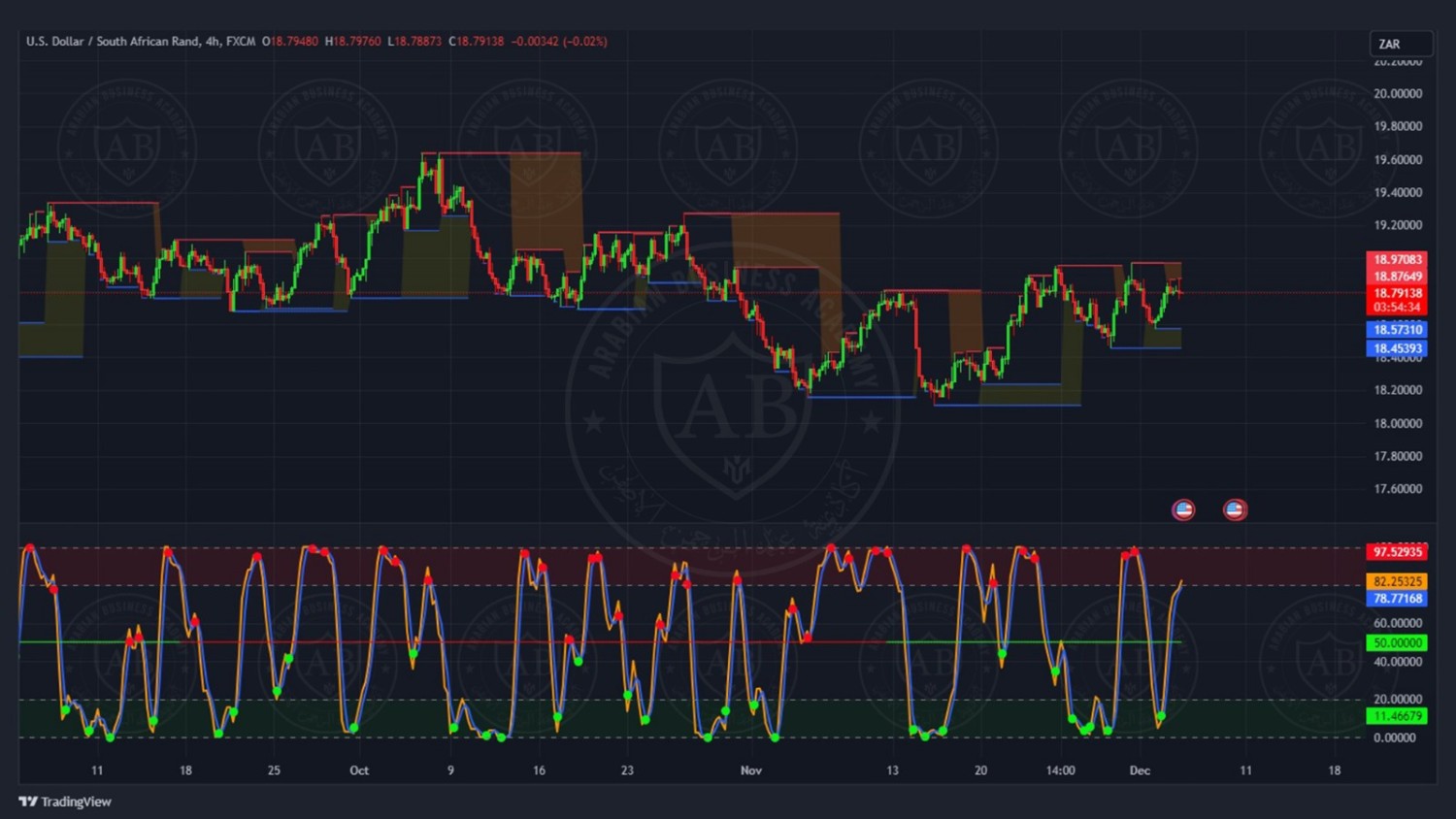The height and width of the screenshot is (819, 1456).
Task: Click the TradingView logo
Action: click(65, 802)
